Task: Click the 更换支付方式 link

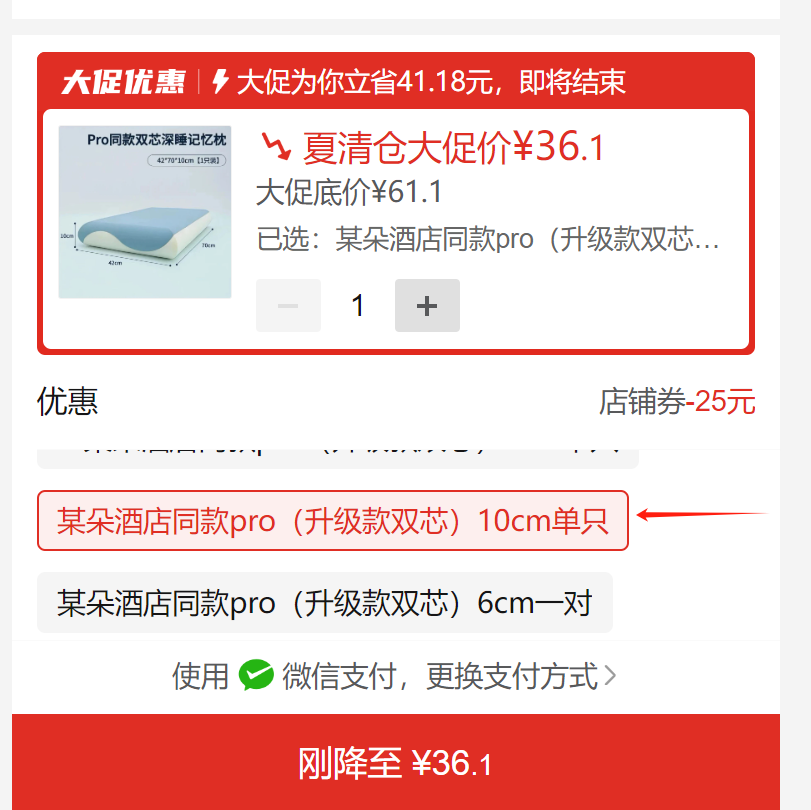Action: tap(512, 676)
